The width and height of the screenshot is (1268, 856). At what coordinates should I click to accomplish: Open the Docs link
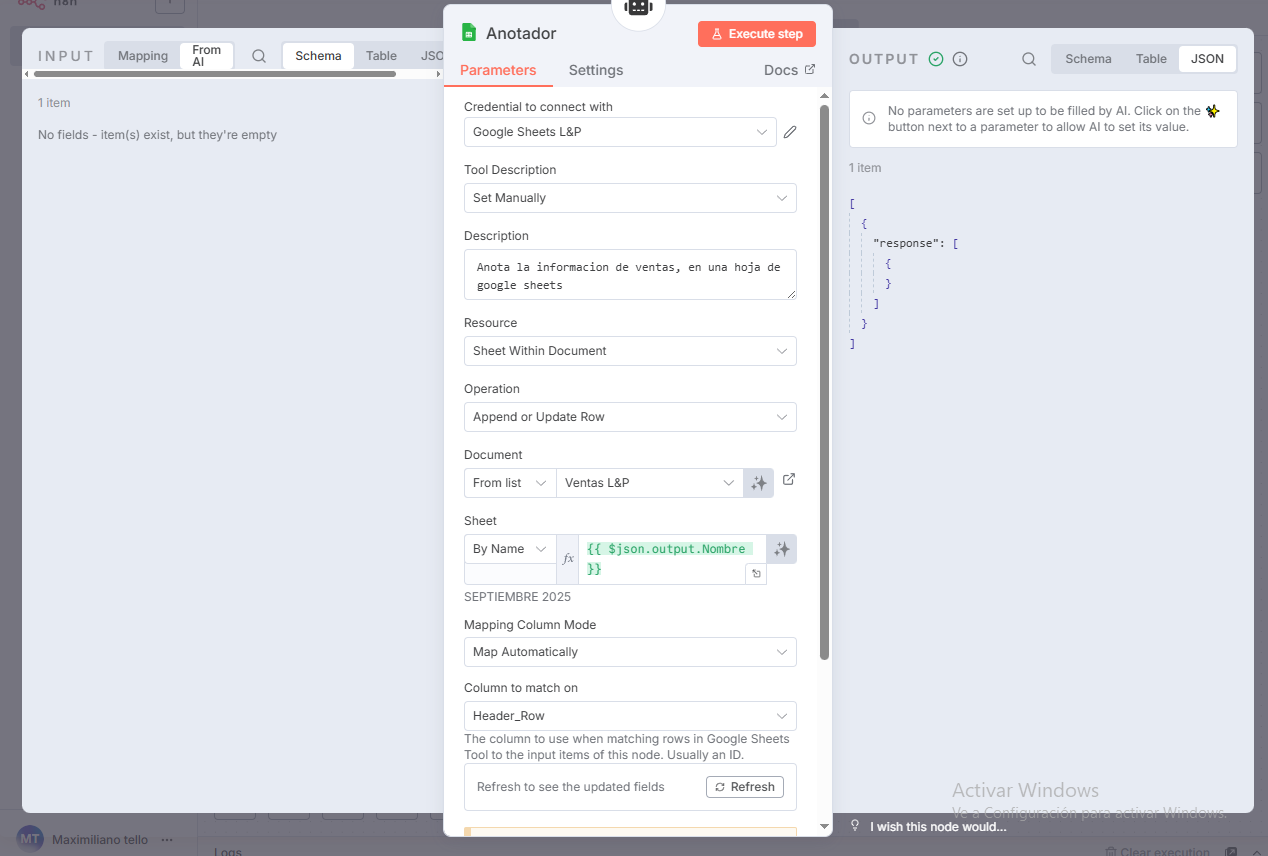[789, 70]
